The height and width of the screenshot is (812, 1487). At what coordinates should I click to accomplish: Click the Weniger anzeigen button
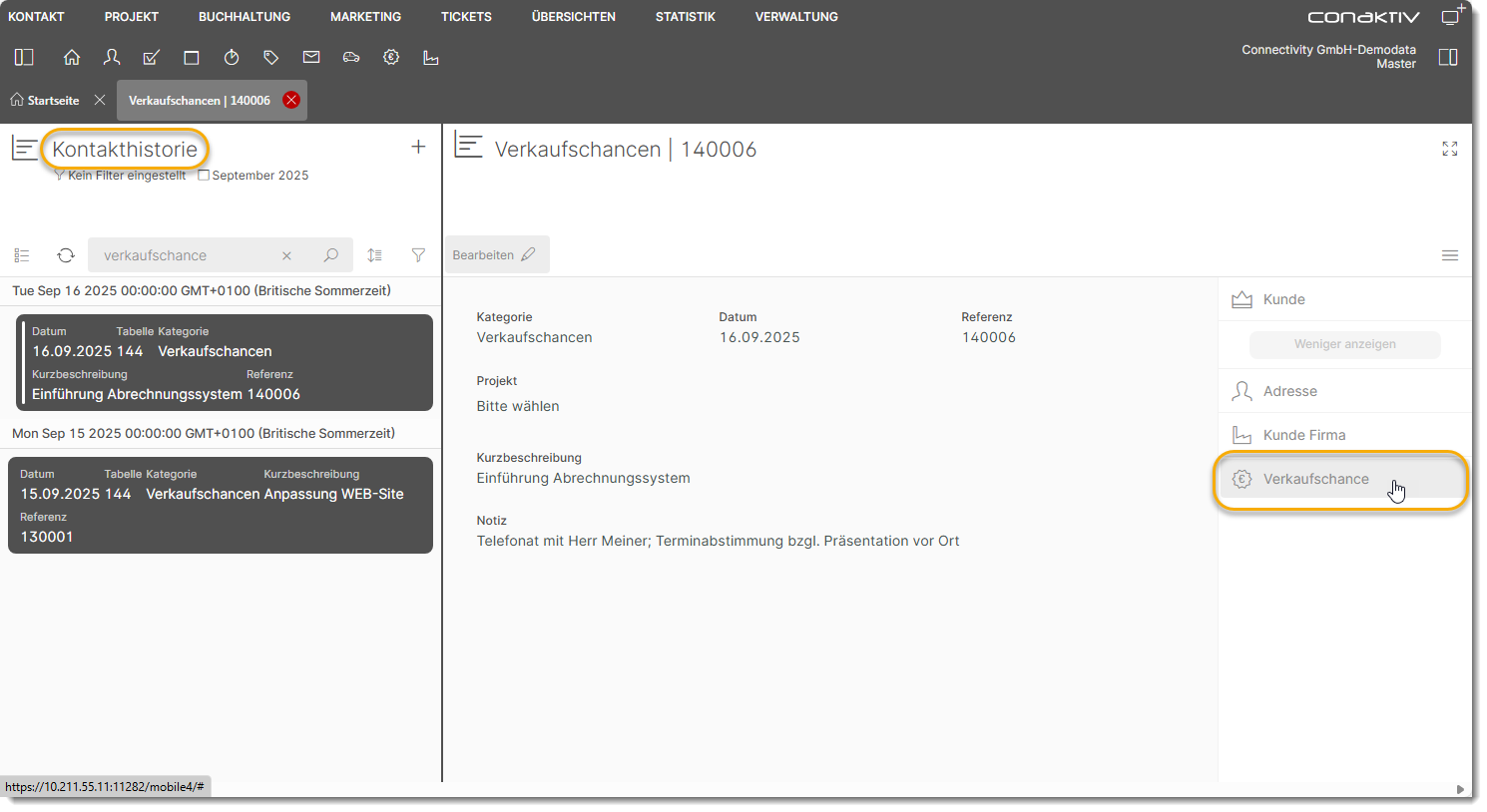click(1344, 344)
